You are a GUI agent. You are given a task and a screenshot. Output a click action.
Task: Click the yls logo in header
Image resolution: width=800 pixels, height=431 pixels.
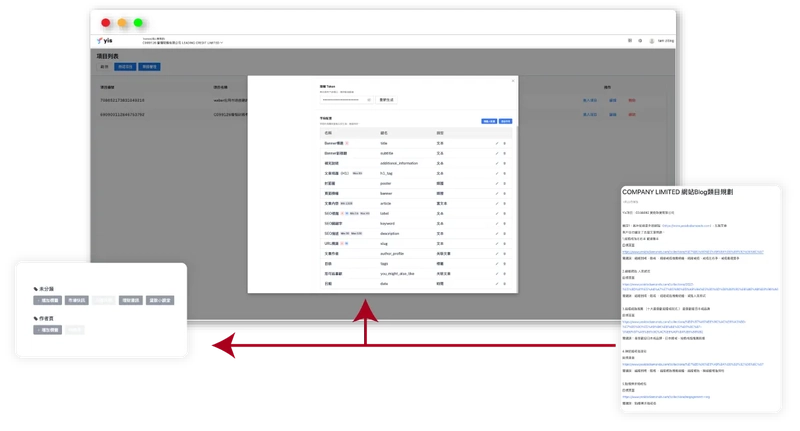106,41
